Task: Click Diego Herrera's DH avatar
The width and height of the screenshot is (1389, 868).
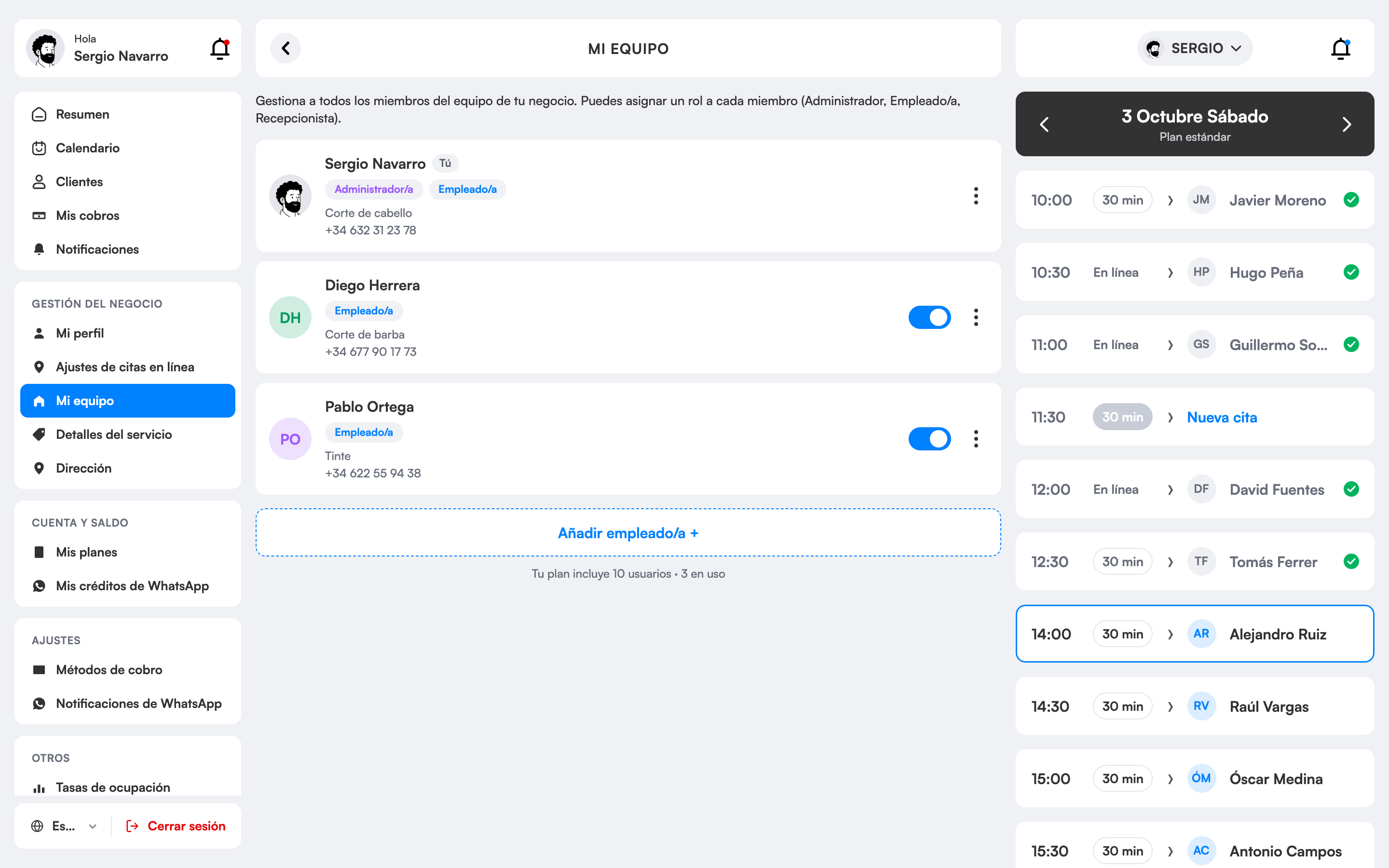Action: click(x=290, y=317)
